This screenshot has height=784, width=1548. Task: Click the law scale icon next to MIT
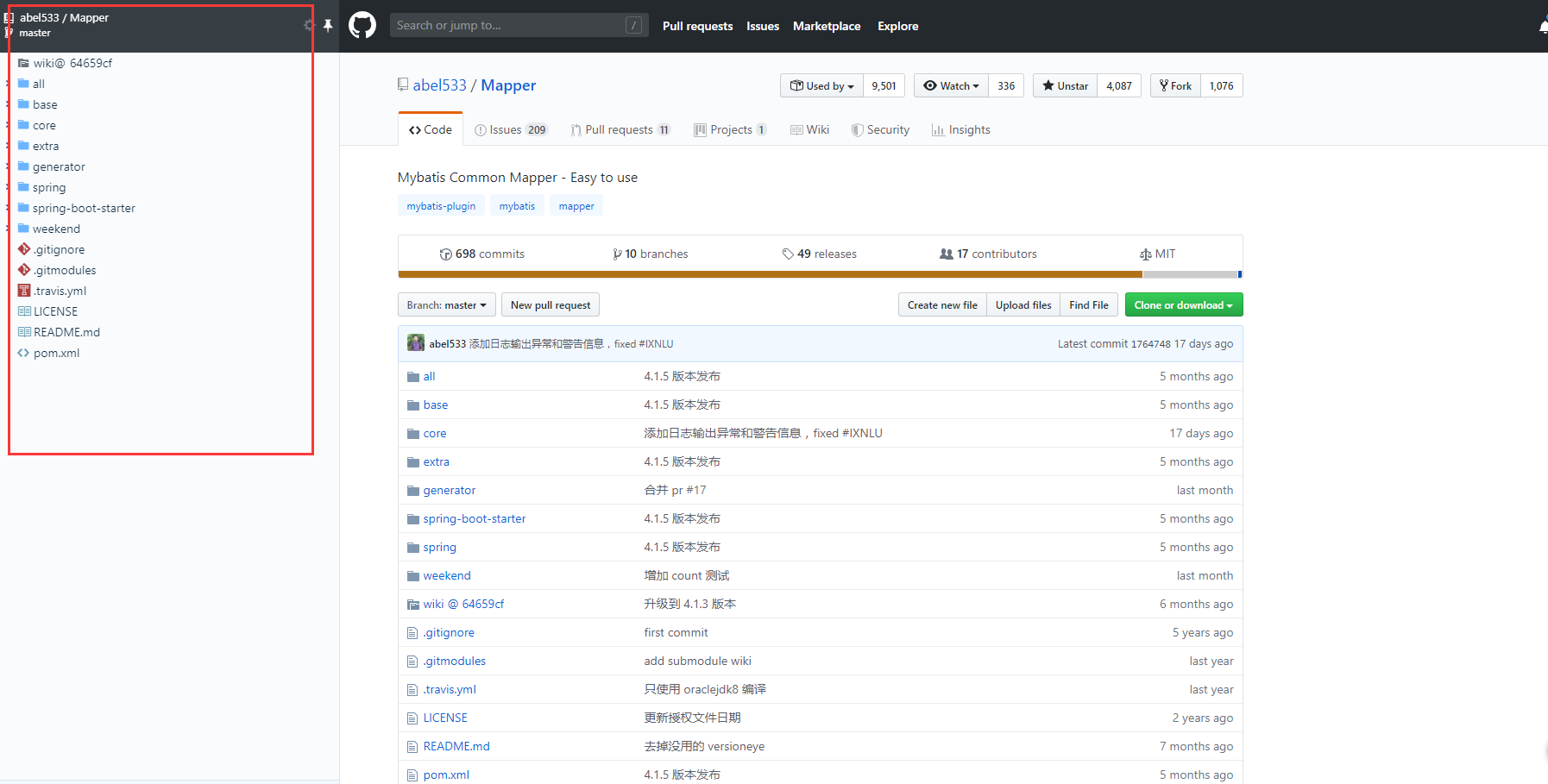pos(1145,254)
